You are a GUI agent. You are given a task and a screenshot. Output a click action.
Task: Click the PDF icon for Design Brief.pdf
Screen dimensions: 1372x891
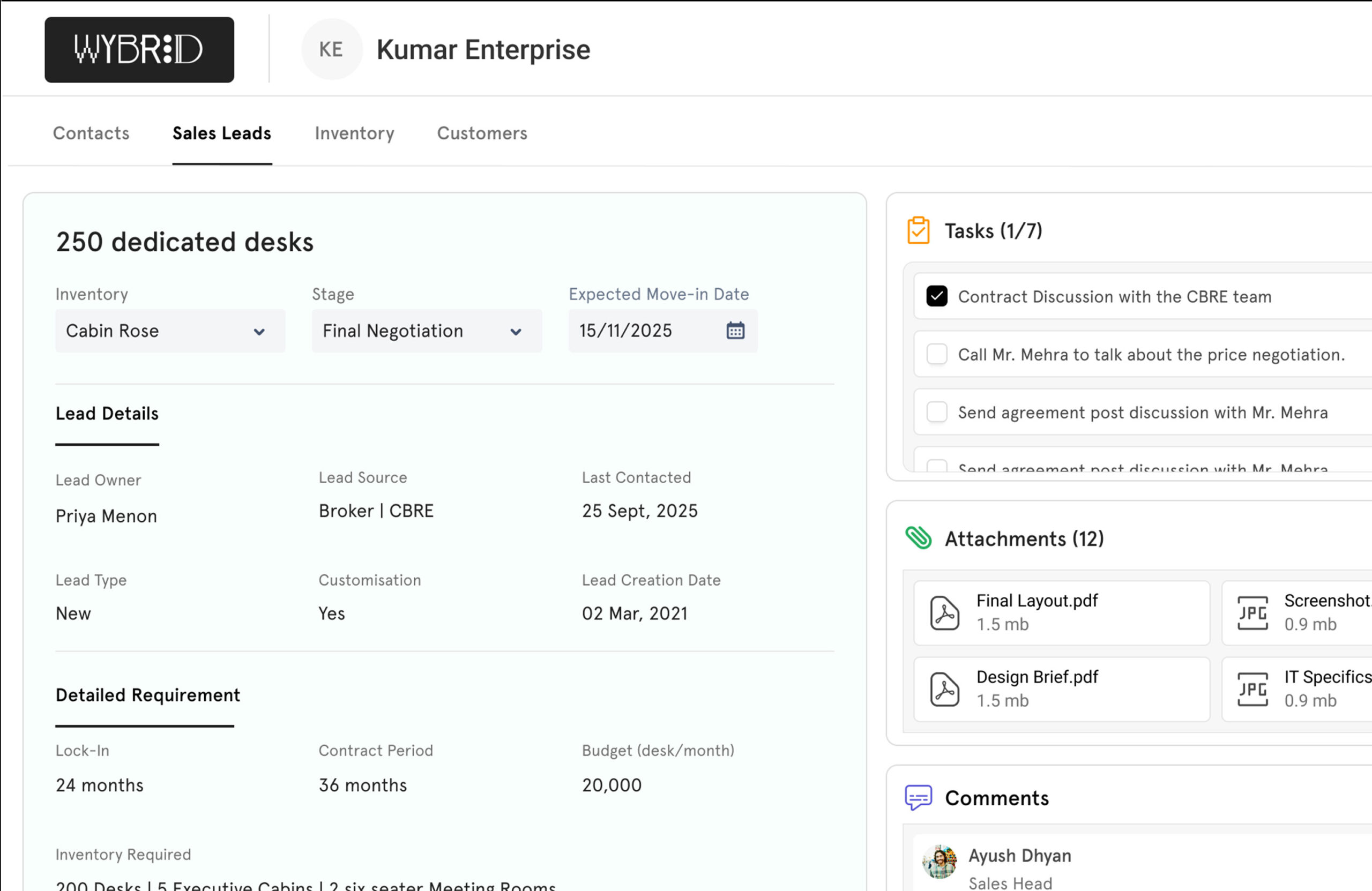click(x=944, y=690)
